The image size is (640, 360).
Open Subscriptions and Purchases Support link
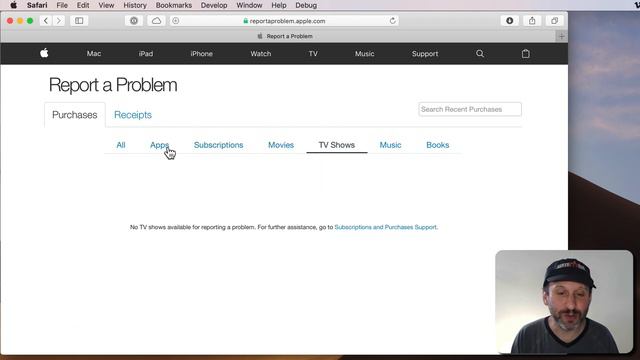pos(385,227)
